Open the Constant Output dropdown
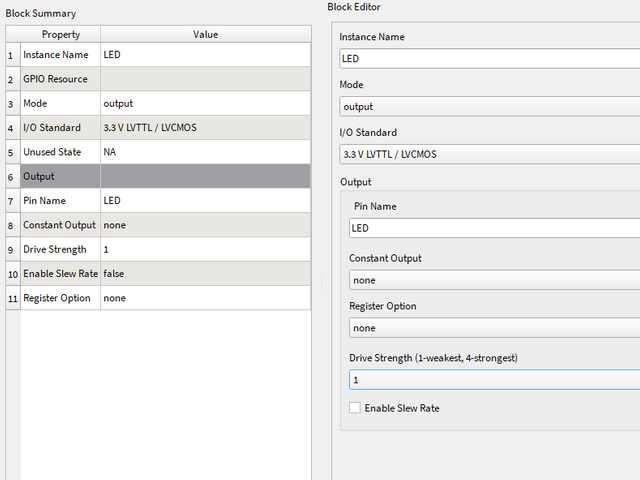 494,280
